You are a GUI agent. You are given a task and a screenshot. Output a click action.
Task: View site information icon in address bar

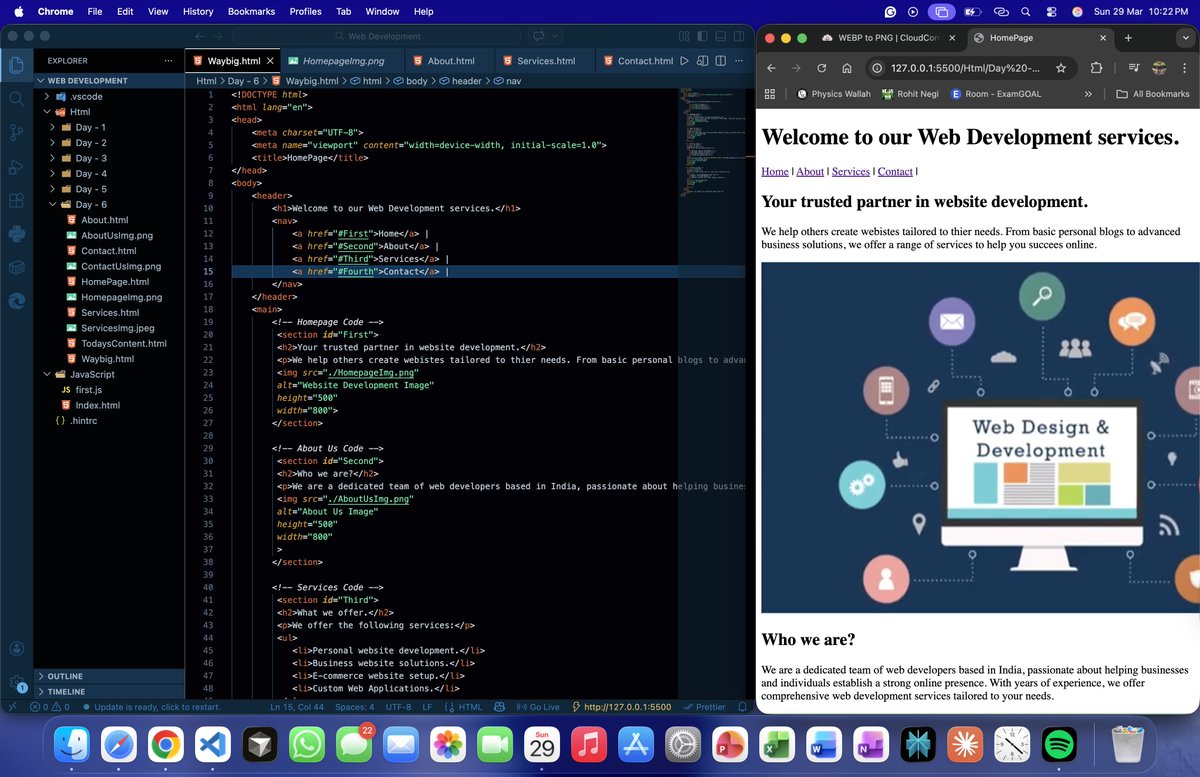[x=876, y=68]
